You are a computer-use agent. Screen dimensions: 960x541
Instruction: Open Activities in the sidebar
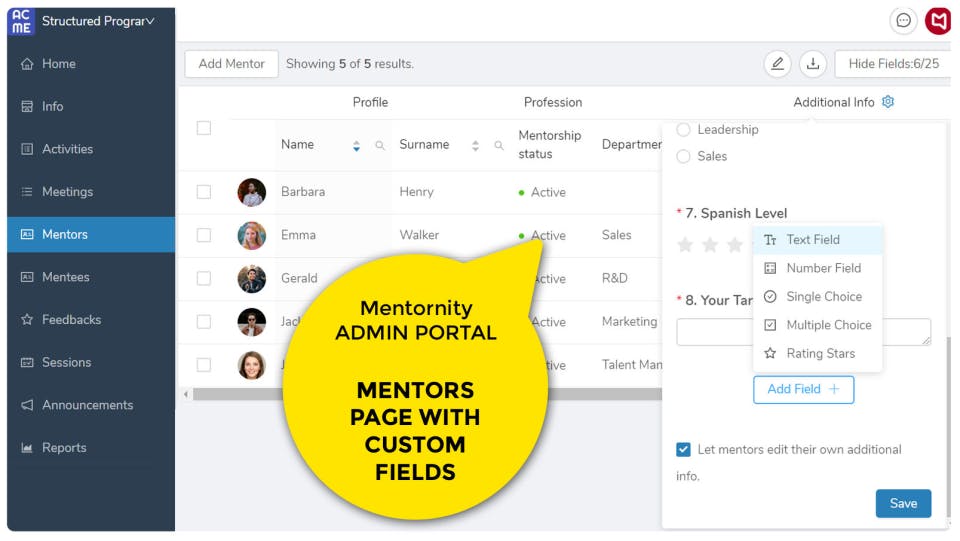91,149
